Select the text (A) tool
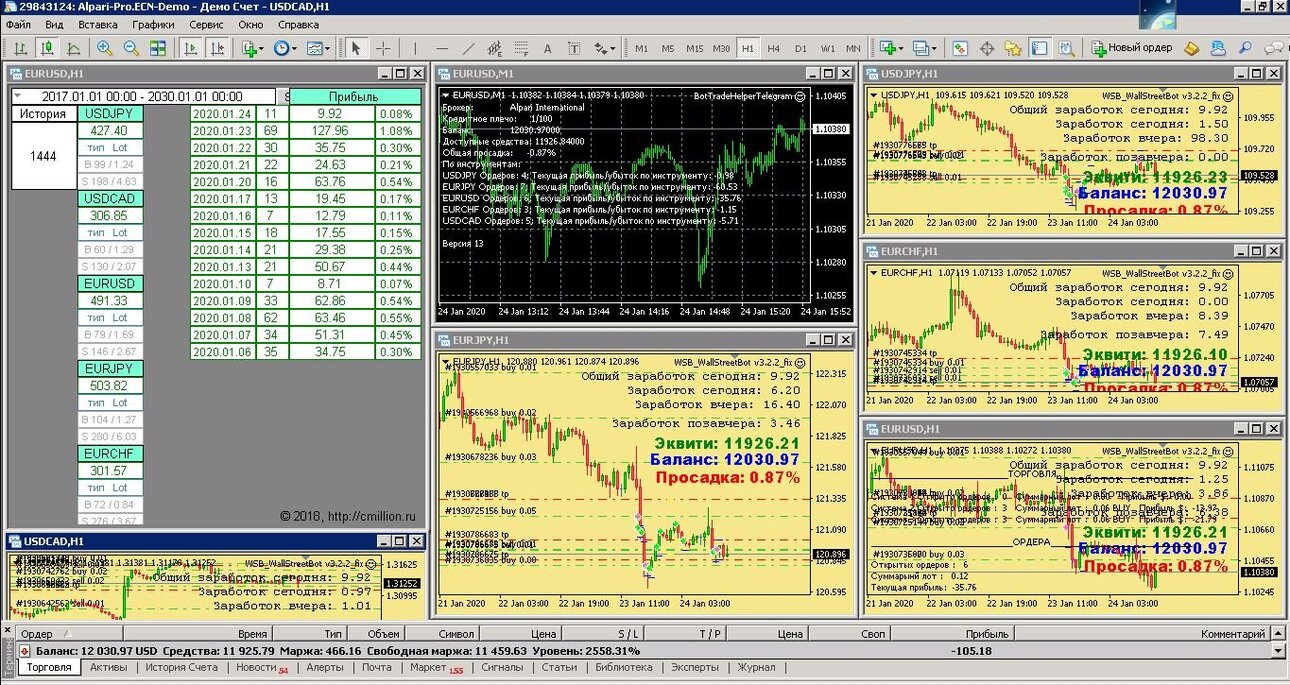 click(548, 48)
